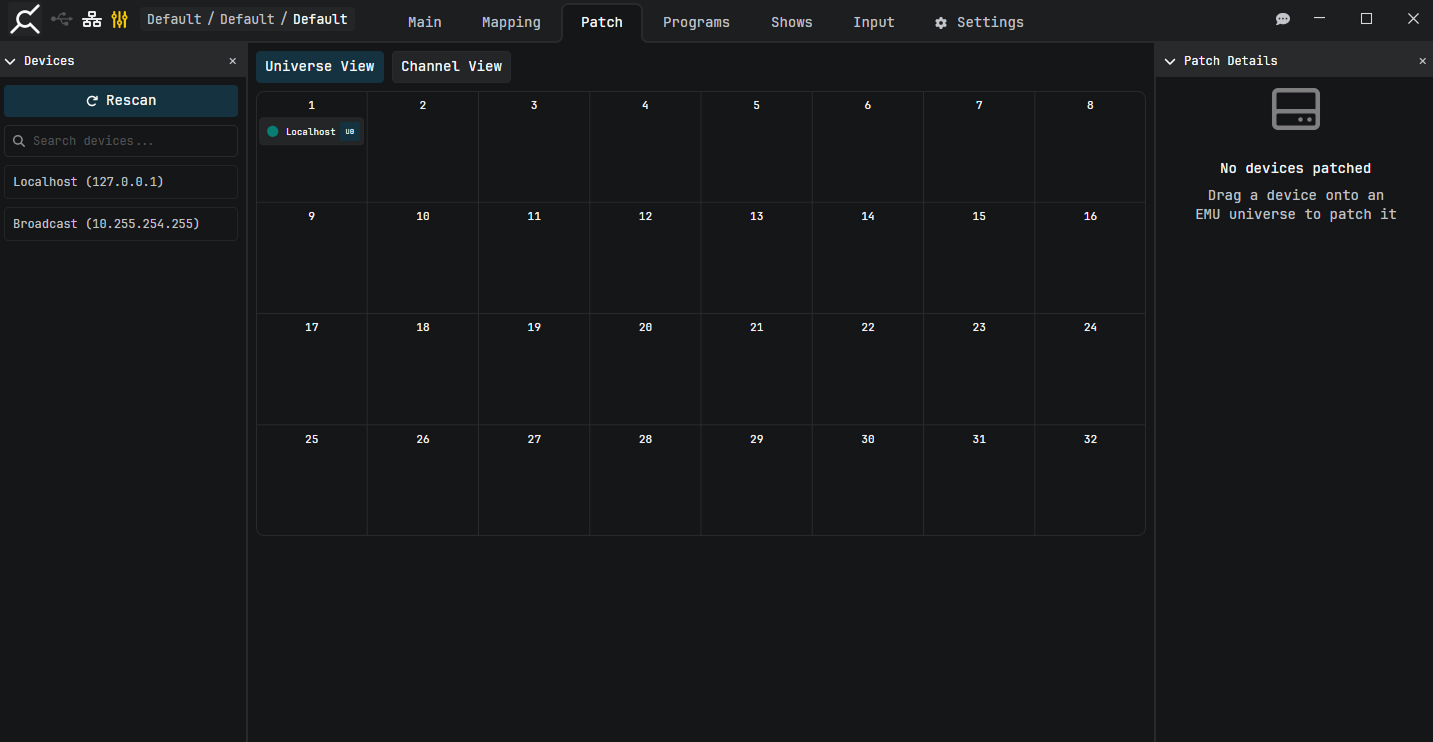Click the network status icon
This screenshot has height=742, width=1433.
tap(92, 20)
